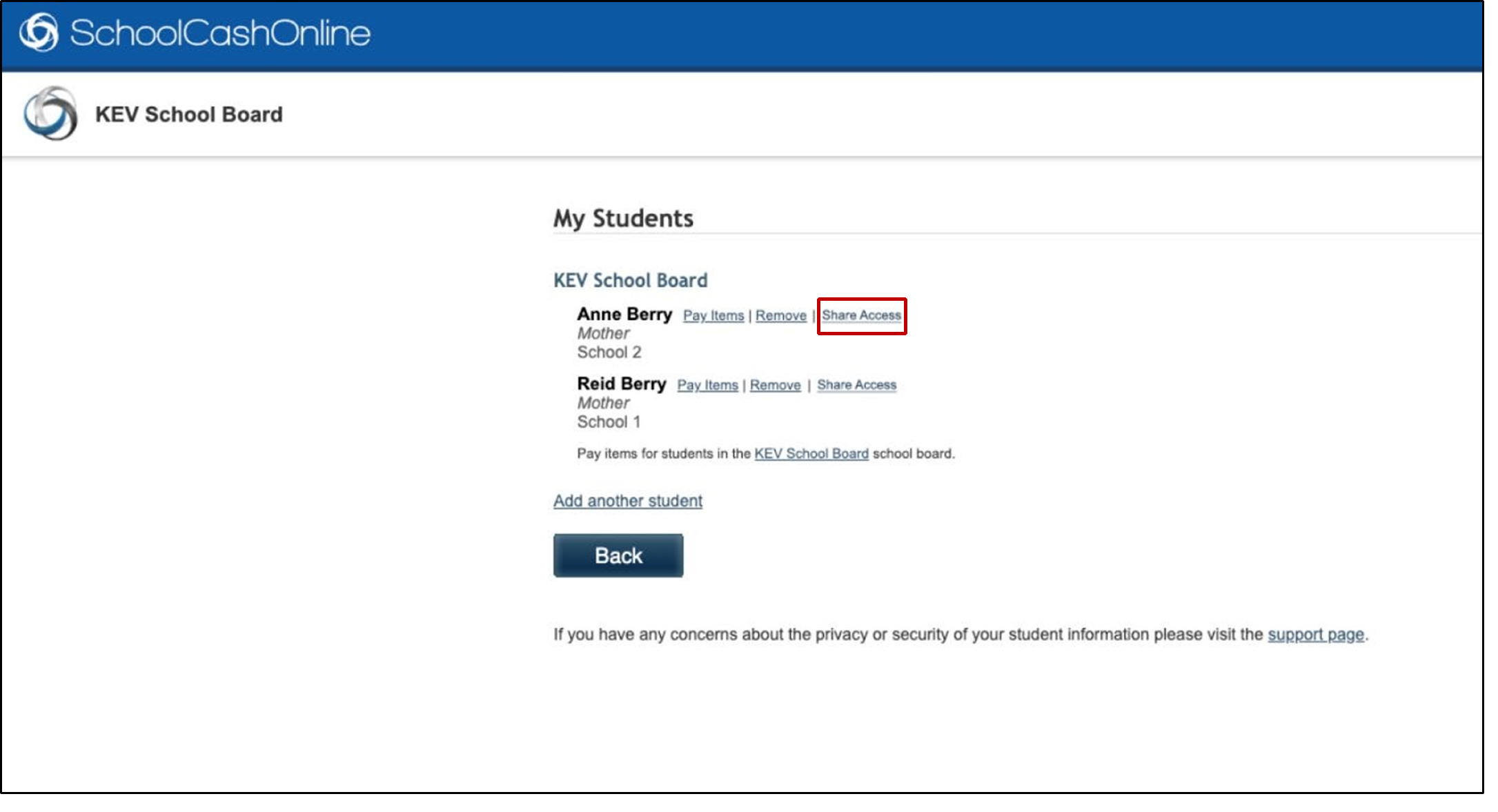Open the KEV School Board inline link
The height and width of the screenshot is (812, 1498).
(x=811, y=454)
